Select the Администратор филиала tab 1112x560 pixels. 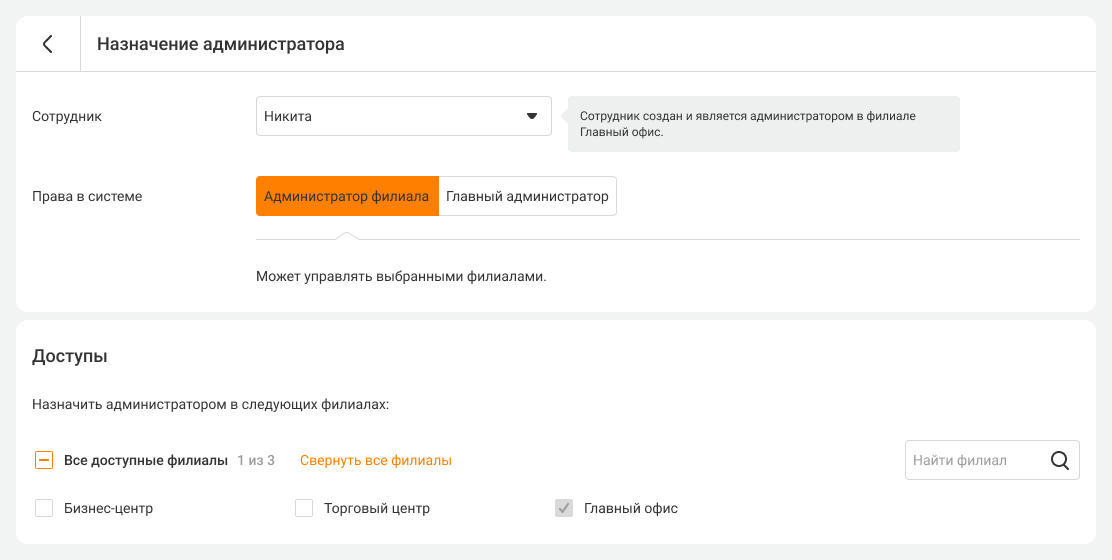click(347, 196)
